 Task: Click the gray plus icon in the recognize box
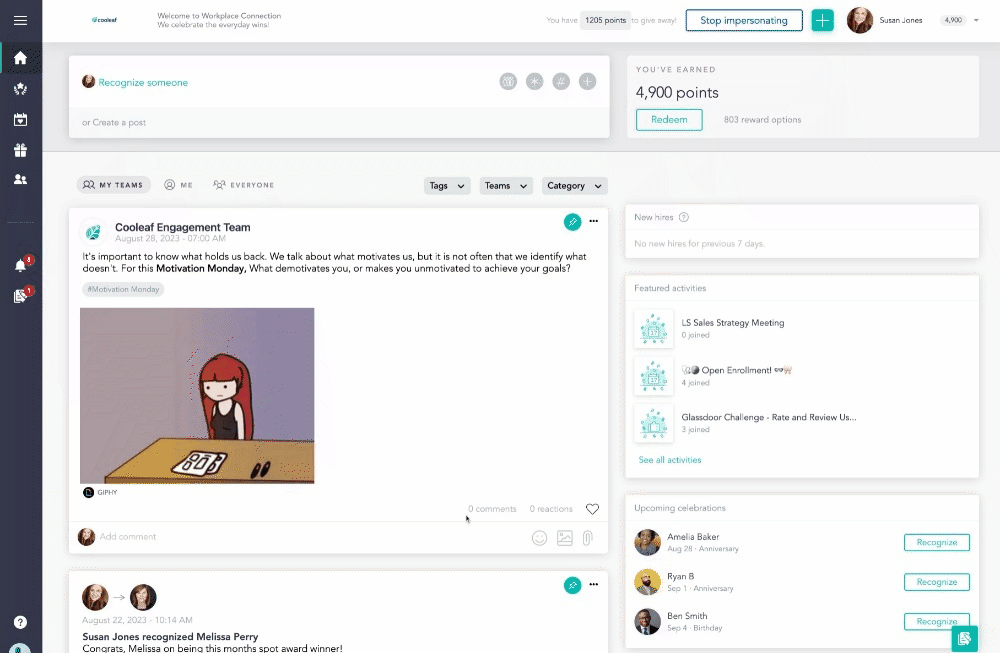[x=587, y=82]
